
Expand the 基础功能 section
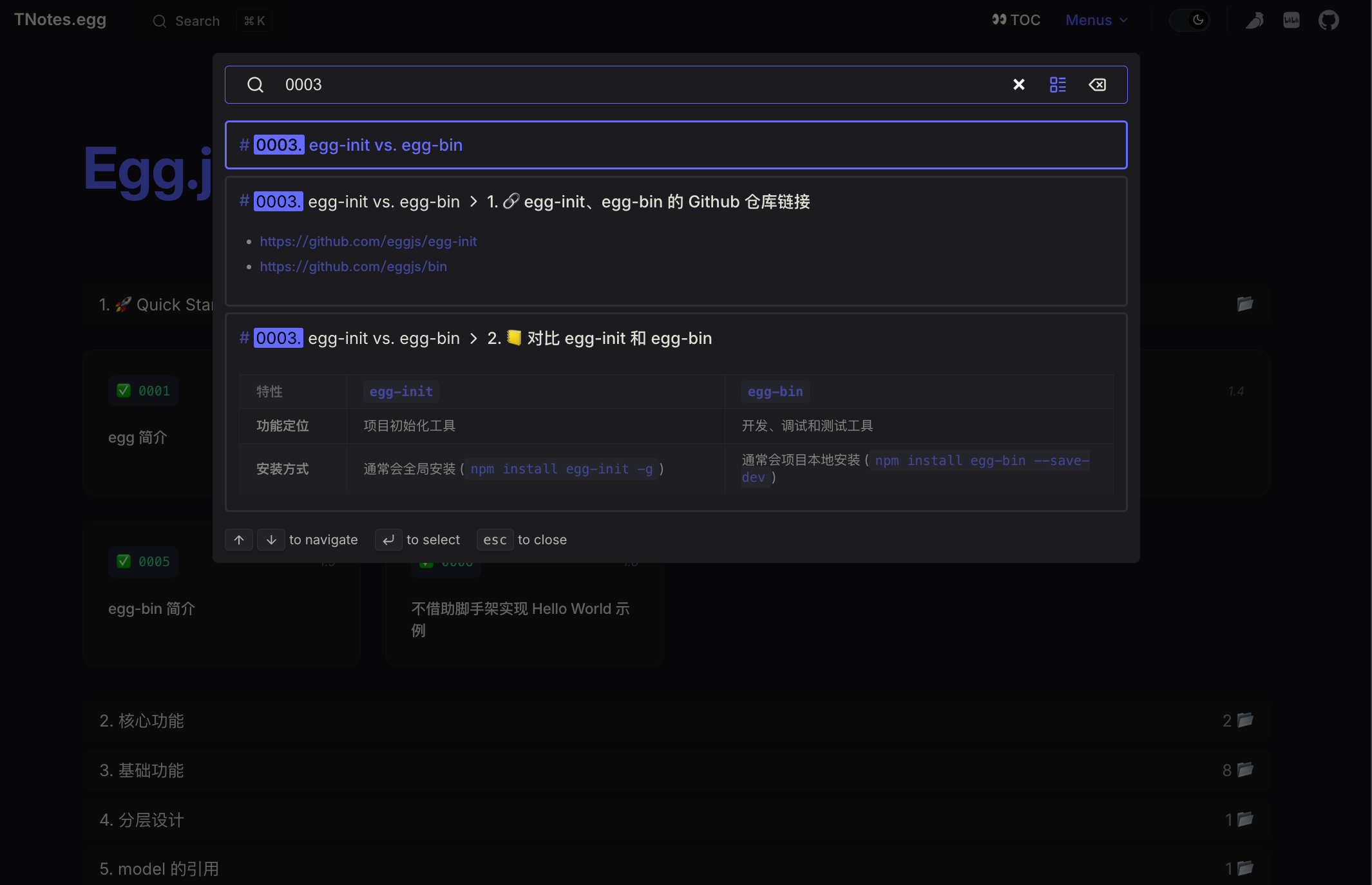click(x=142, y=770)
